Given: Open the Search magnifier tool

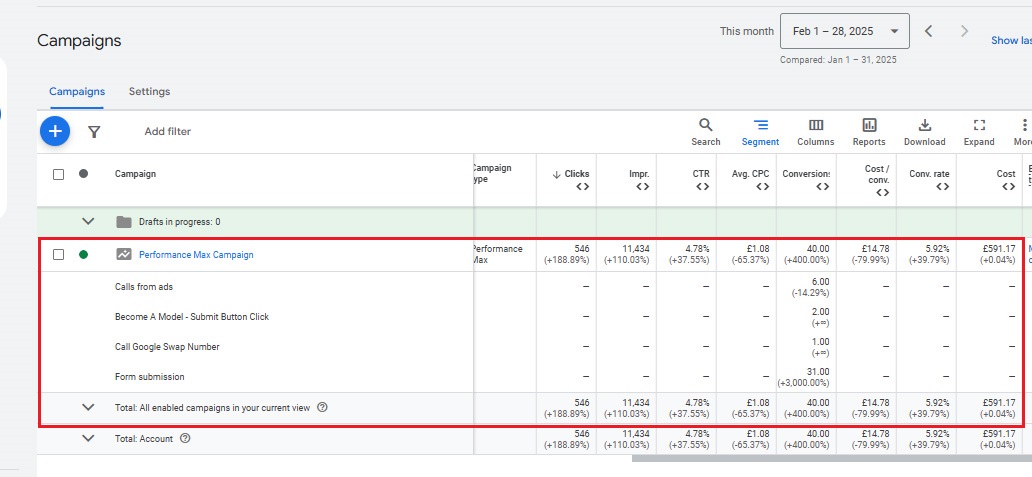Looking at the screenshot, I should pyautogui.click(x=705, y=125).
